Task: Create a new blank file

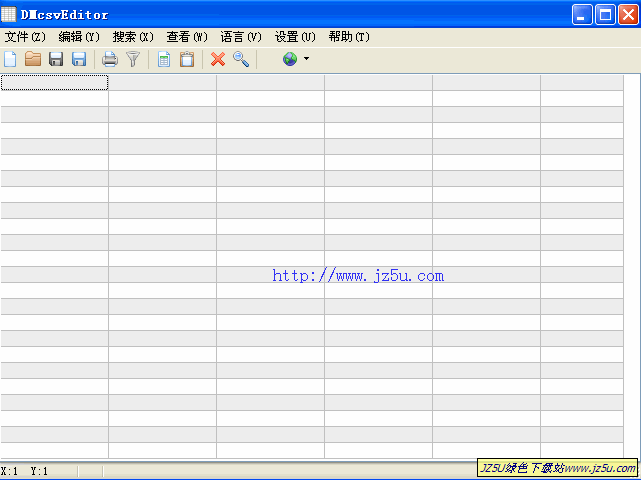Action: [x=10, y=59]
